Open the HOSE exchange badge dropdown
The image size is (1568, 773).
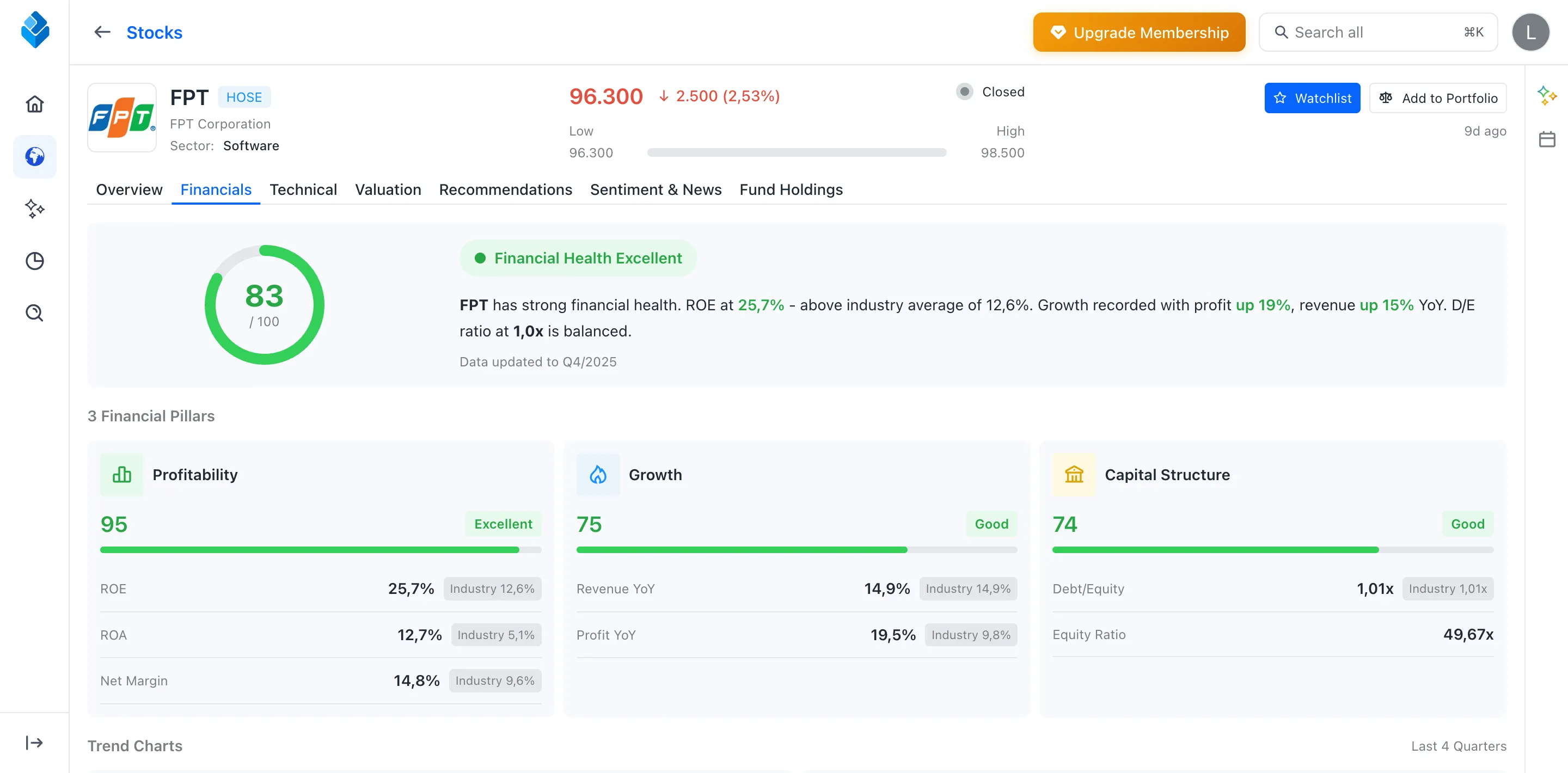(244, 97)
